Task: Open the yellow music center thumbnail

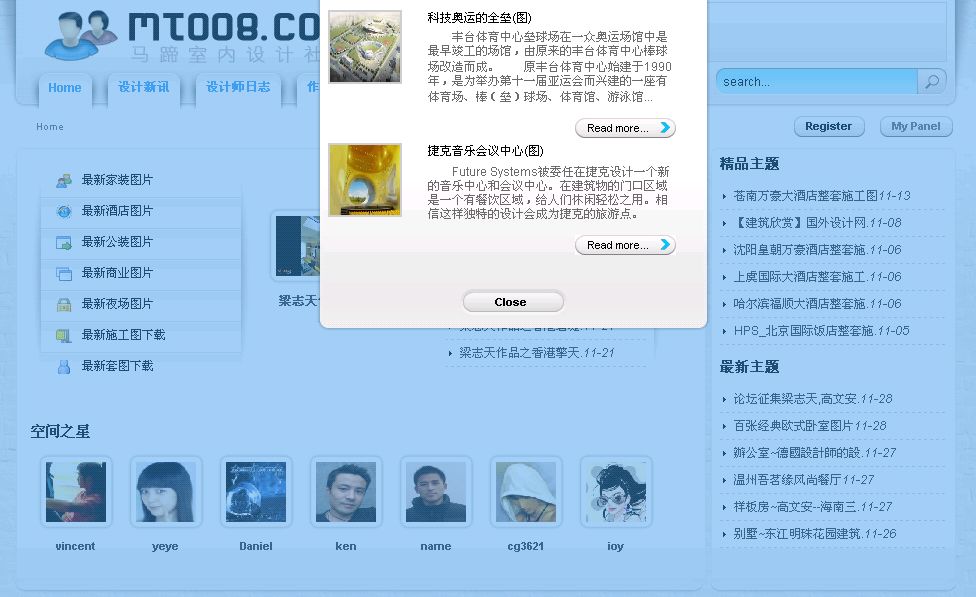Action: coord(365,180)
